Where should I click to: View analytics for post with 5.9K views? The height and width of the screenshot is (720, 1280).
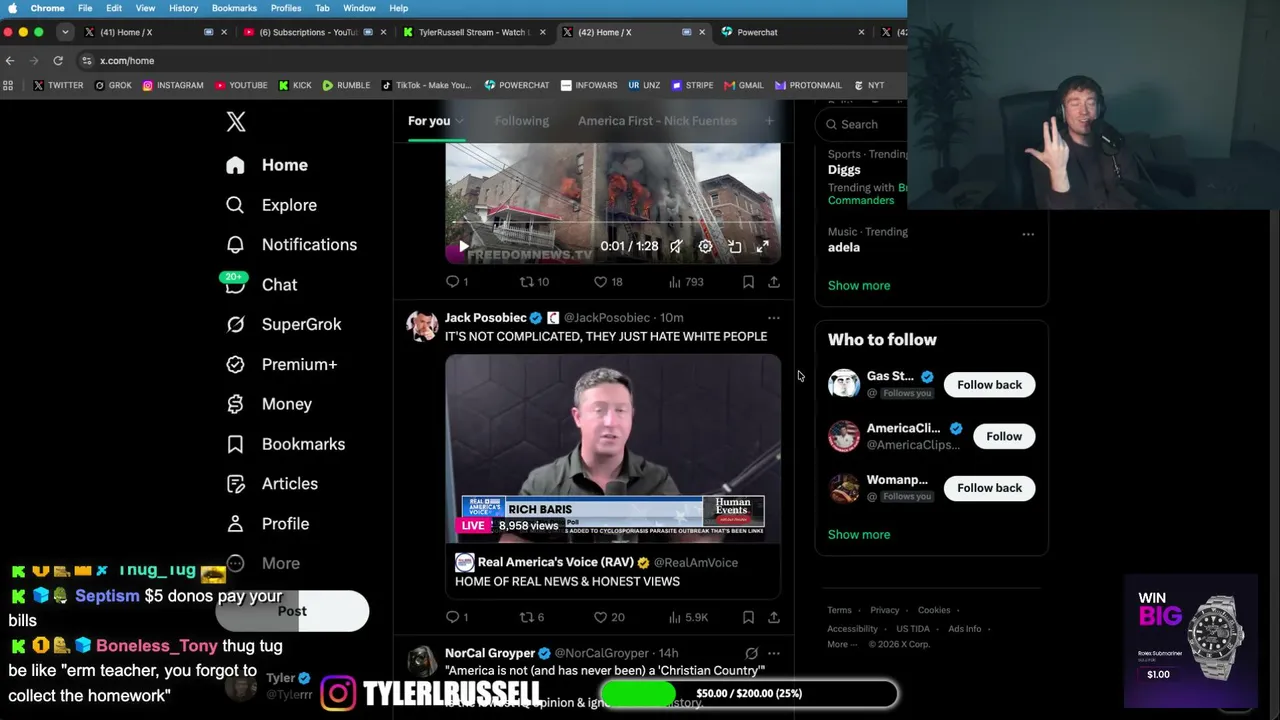click(688, 617)
